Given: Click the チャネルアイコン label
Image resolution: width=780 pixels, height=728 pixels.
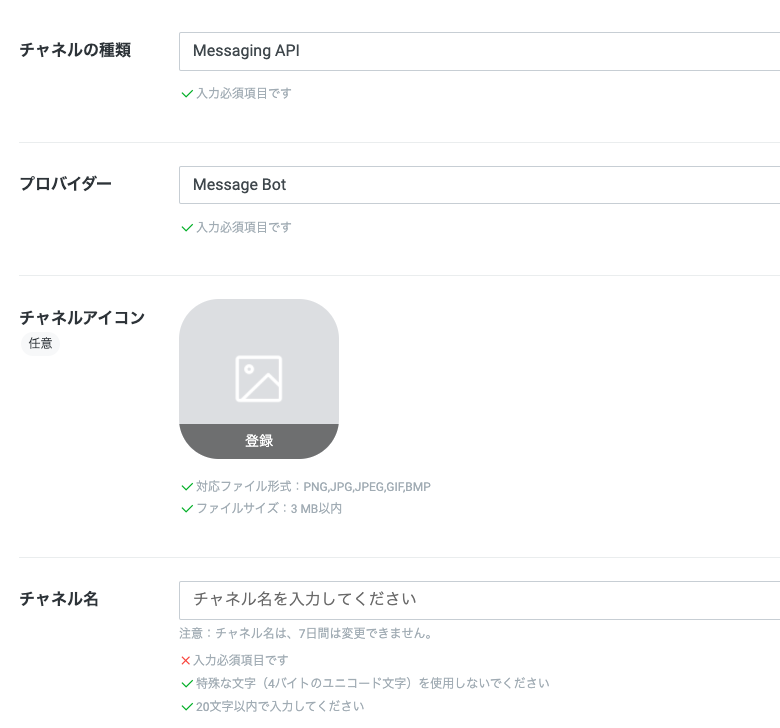Looking at the screenshot, I should click(x=82, y=317).
